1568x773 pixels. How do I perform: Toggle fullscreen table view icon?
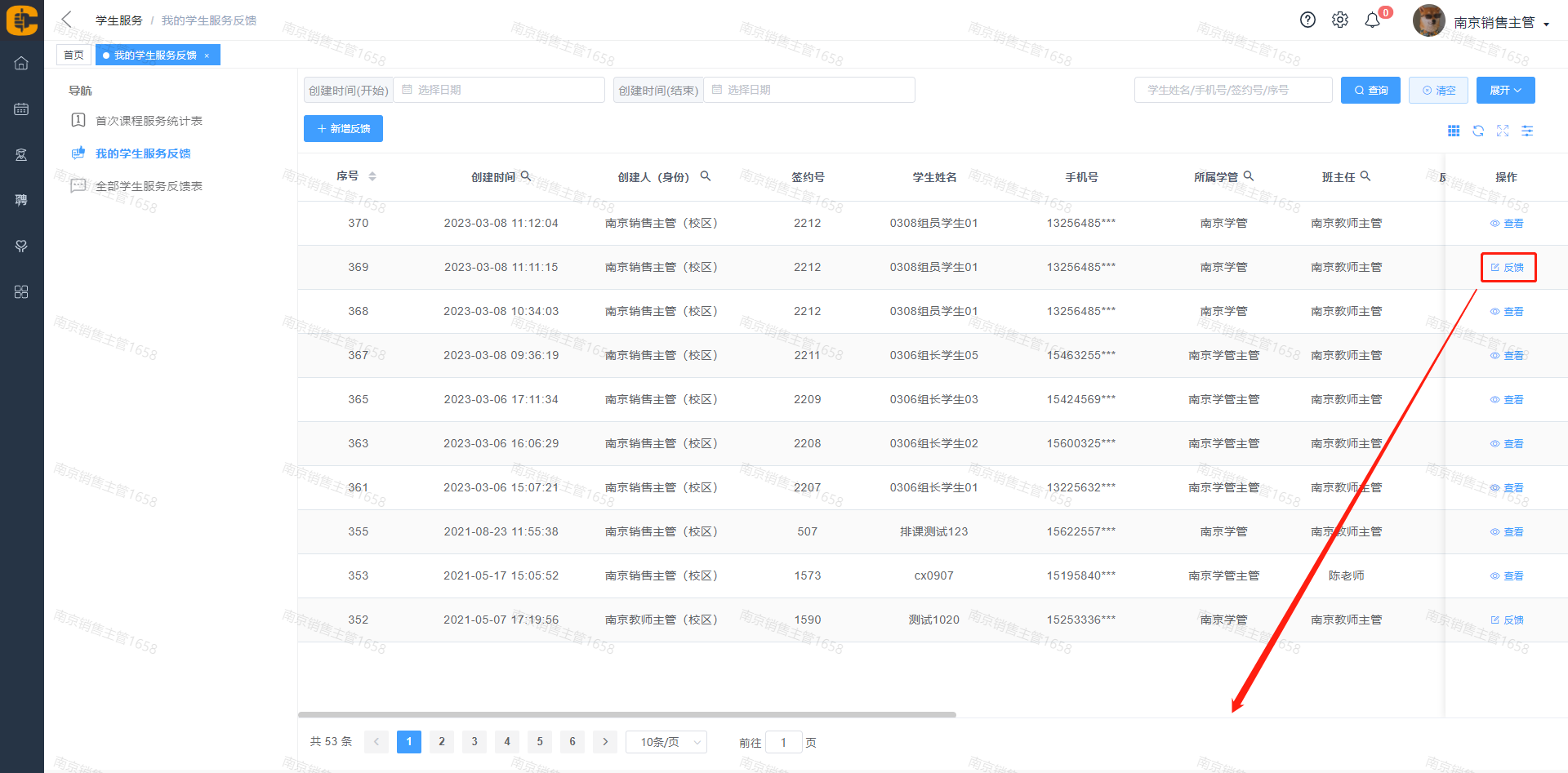1503,131
